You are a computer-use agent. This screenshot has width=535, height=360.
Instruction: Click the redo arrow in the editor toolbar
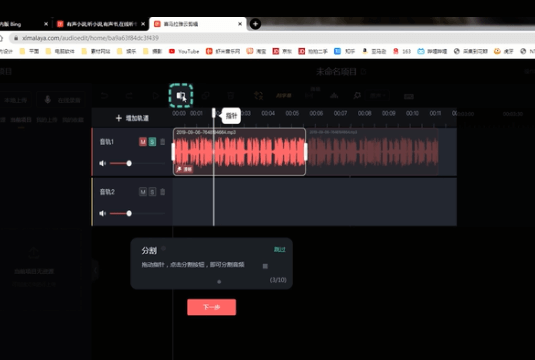pos(129,96)
